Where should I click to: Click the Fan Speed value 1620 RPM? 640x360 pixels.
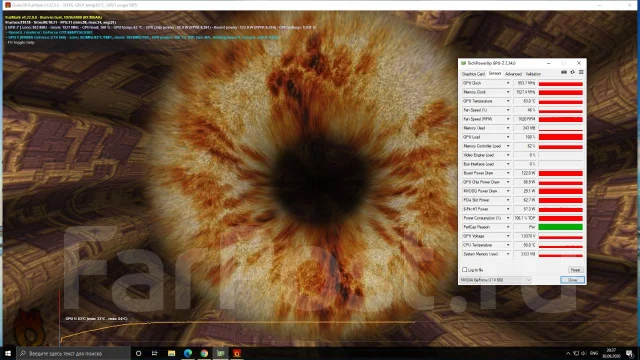525,119
